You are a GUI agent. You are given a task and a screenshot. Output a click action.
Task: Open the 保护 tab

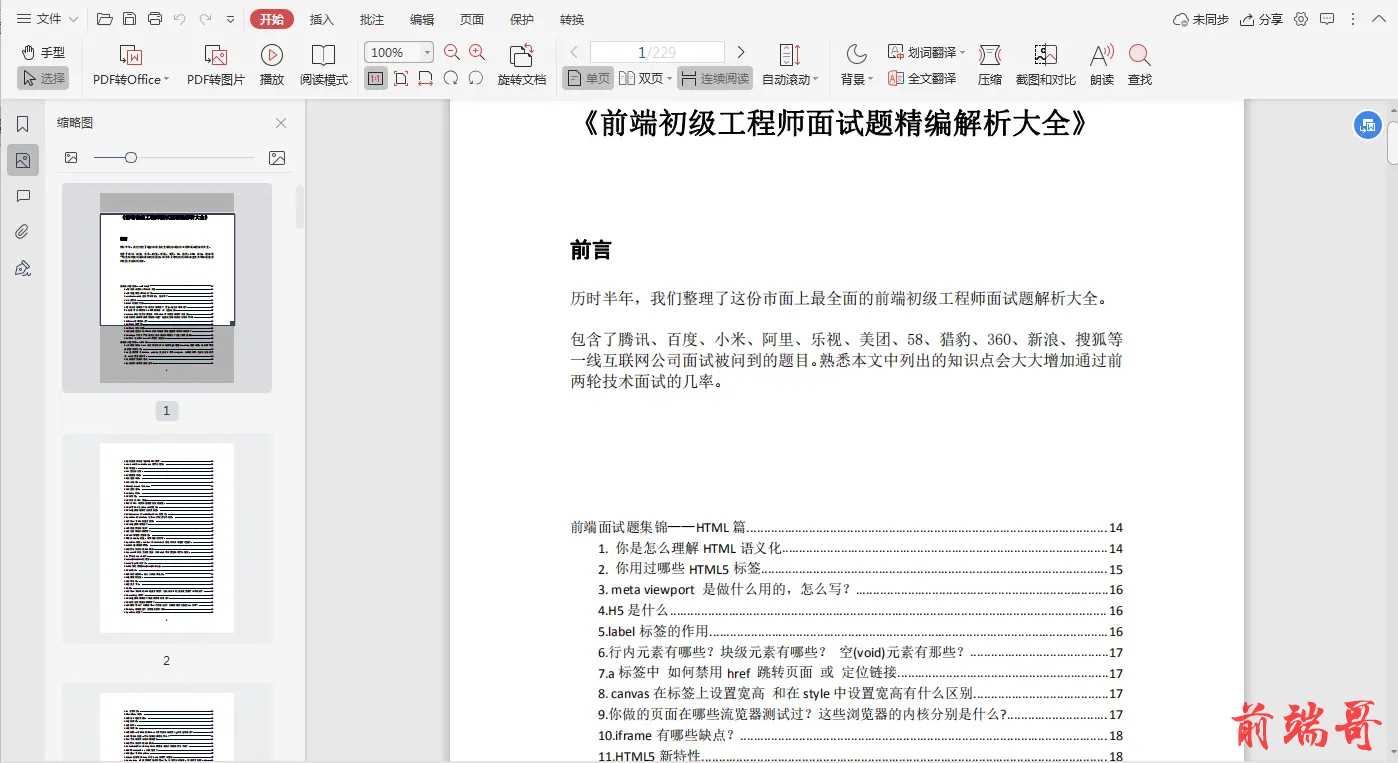[x=522, y=19]
